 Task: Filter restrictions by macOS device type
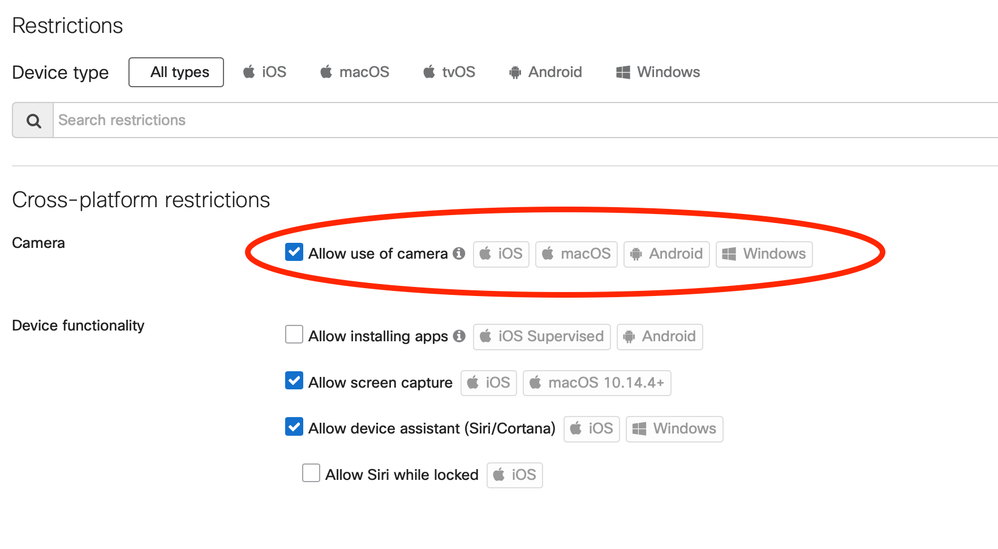pyautogui.click(x=354, y=72)
